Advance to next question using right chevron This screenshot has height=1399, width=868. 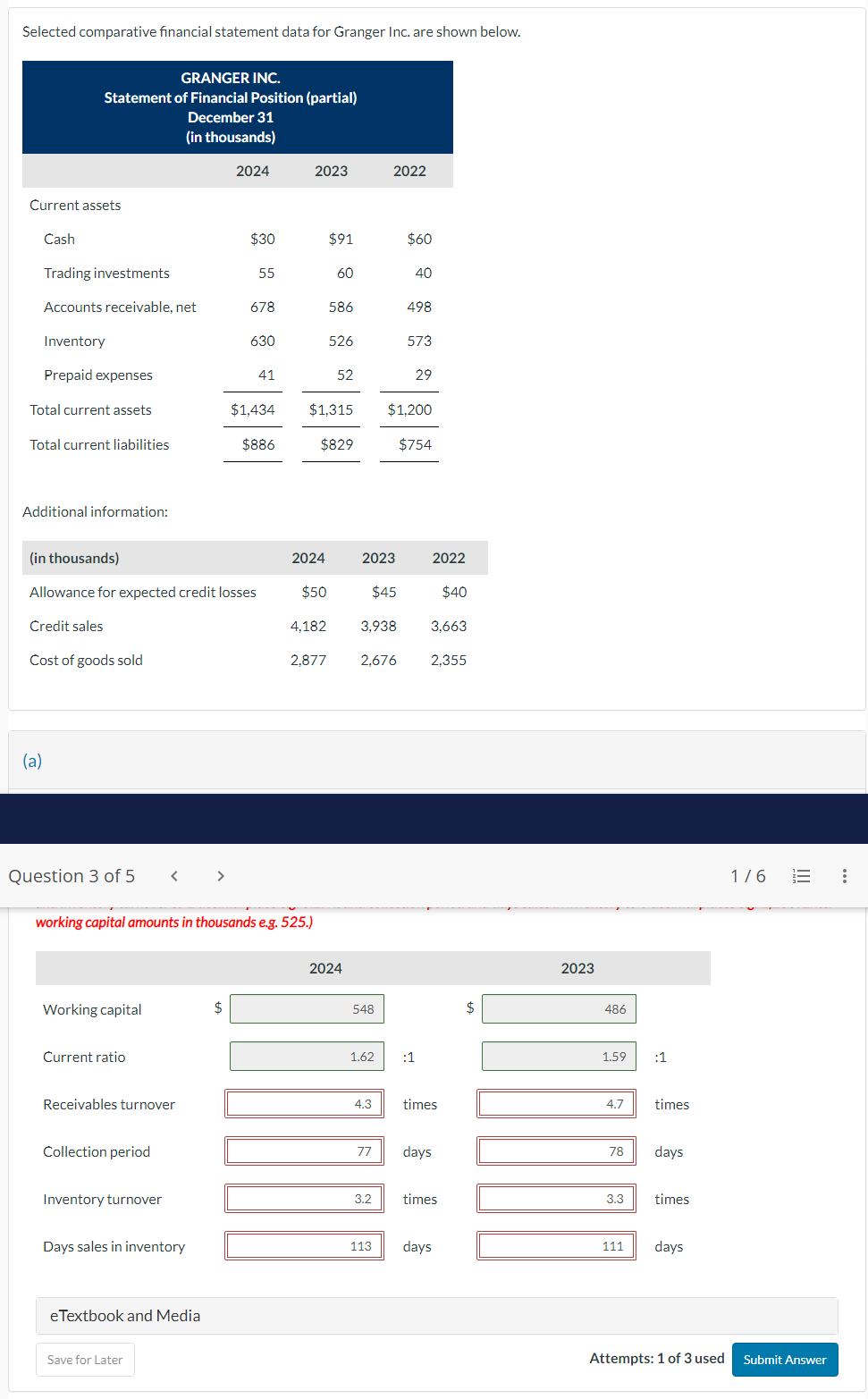tap(220, 876)
